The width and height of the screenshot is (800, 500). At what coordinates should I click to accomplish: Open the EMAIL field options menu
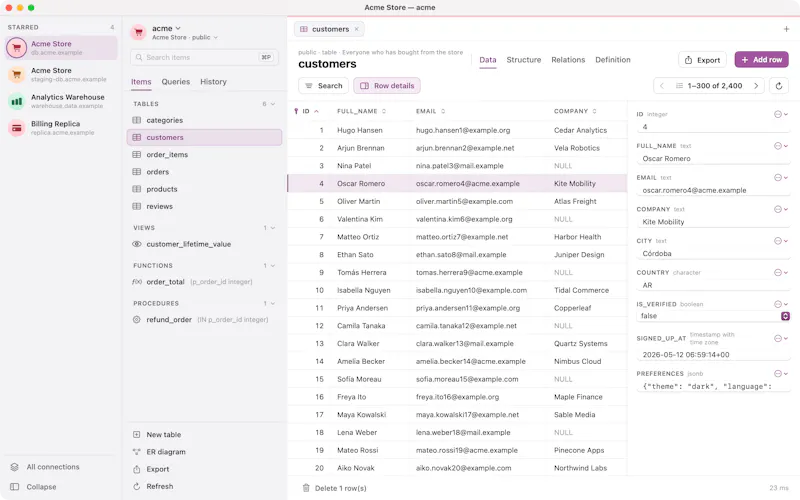(x=781, y=178)
